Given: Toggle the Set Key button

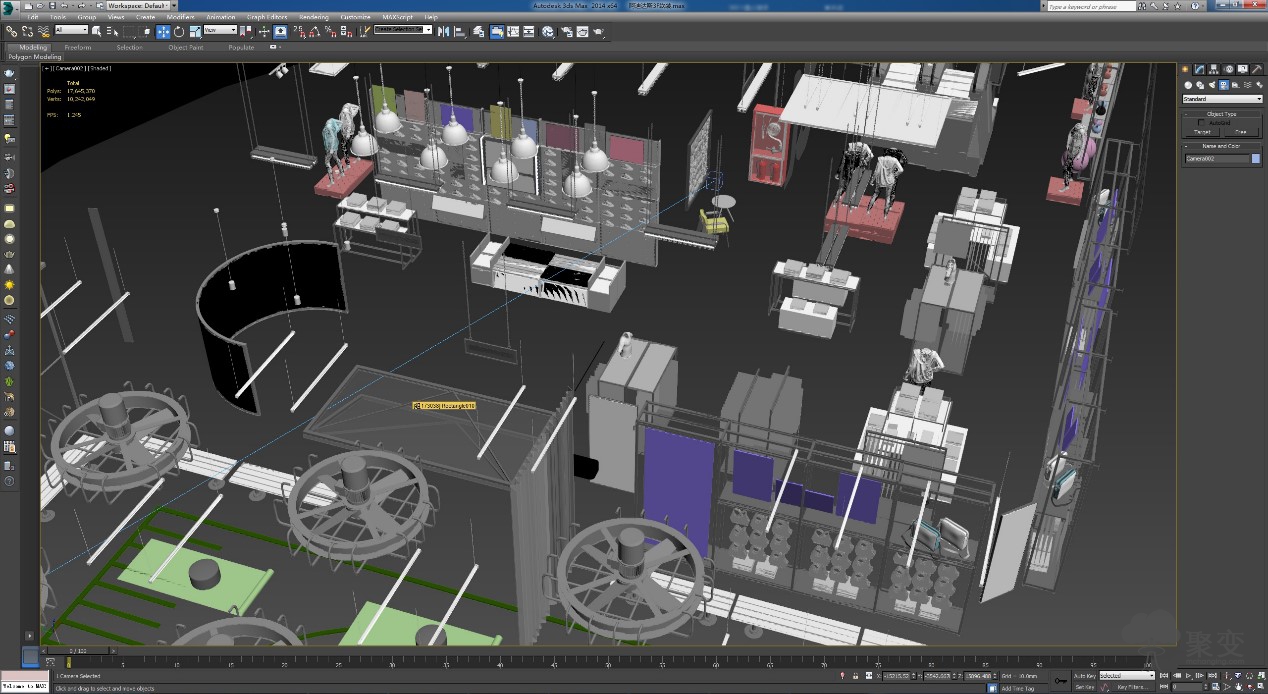Looking at the screenshot, I should tap(1084, 687).
